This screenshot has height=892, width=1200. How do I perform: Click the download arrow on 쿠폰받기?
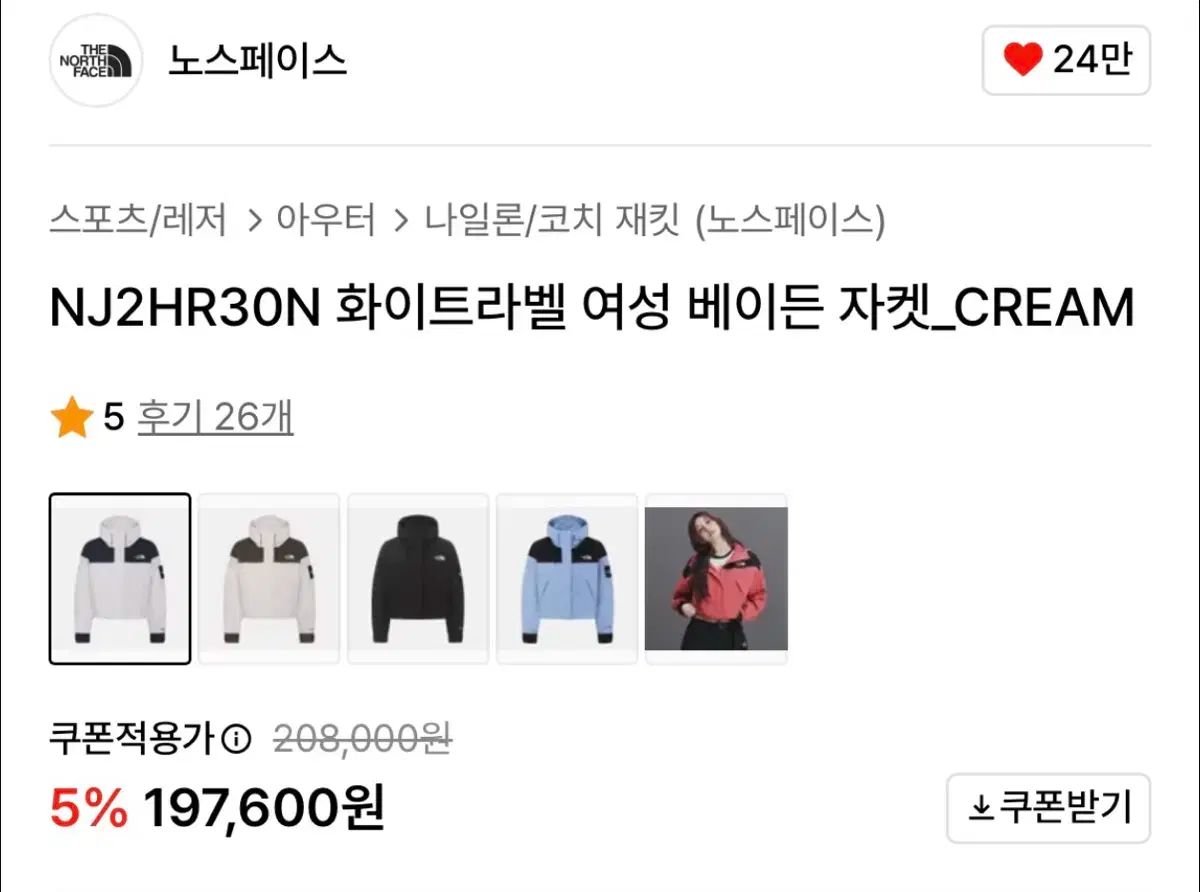click(981, 807)
